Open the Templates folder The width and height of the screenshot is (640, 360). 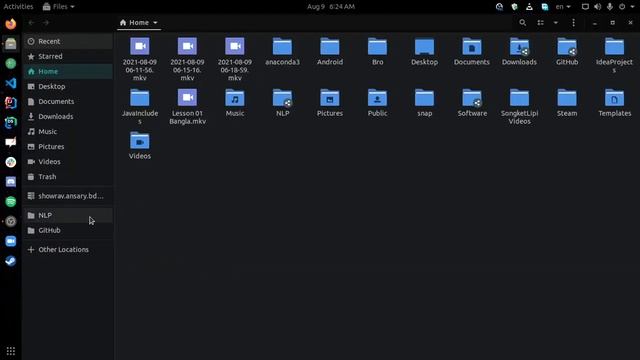tap(614, 103)
